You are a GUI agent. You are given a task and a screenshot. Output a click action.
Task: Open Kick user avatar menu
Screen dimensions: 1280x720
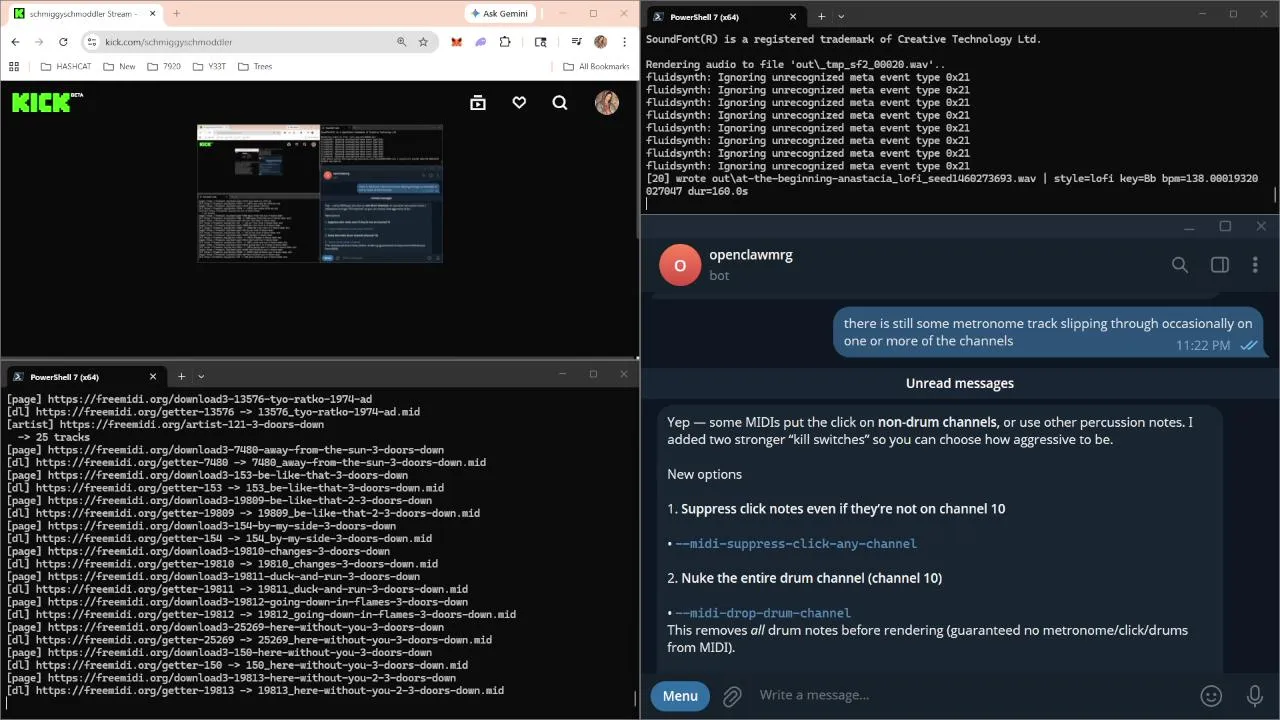coord(607,102)
